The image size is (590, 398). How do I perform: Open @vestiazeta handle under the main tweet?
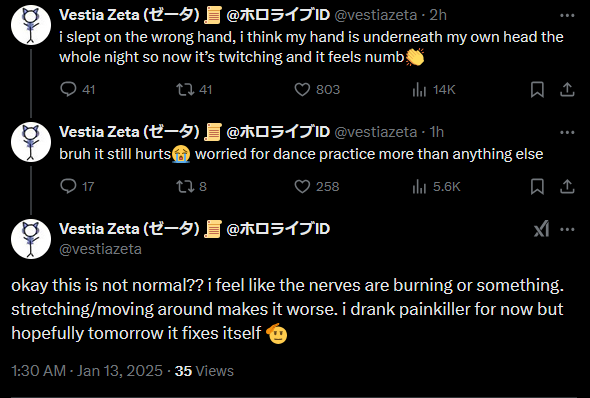coord(100,249)
